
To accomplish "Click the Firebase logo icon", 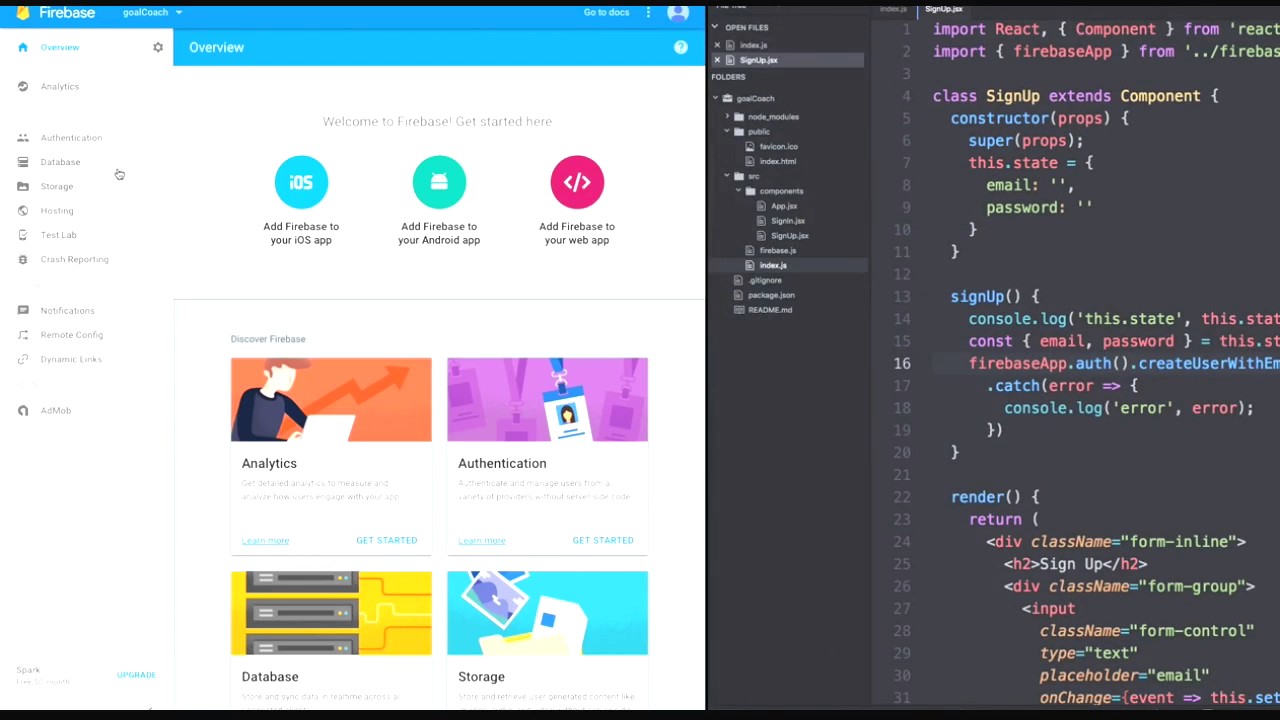I will point(23,12).
